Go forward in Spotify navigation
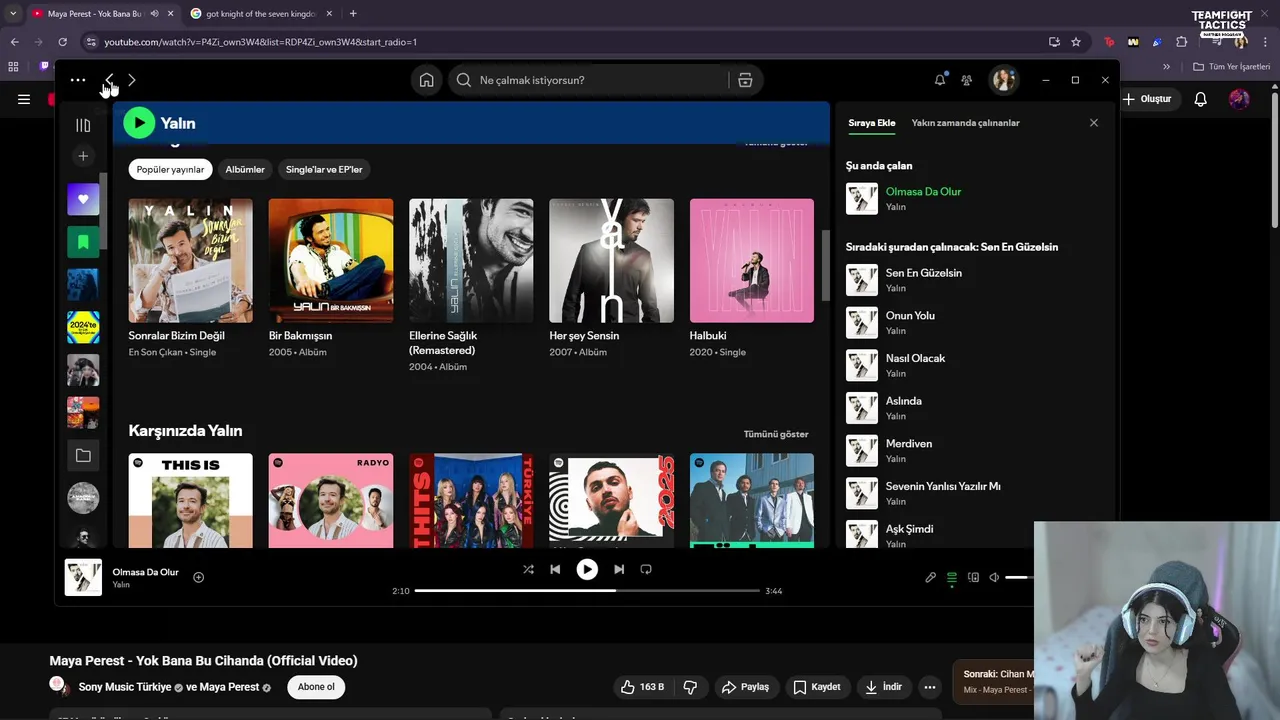The width and height of the screenshot is (1280, 720). point(131,80)
